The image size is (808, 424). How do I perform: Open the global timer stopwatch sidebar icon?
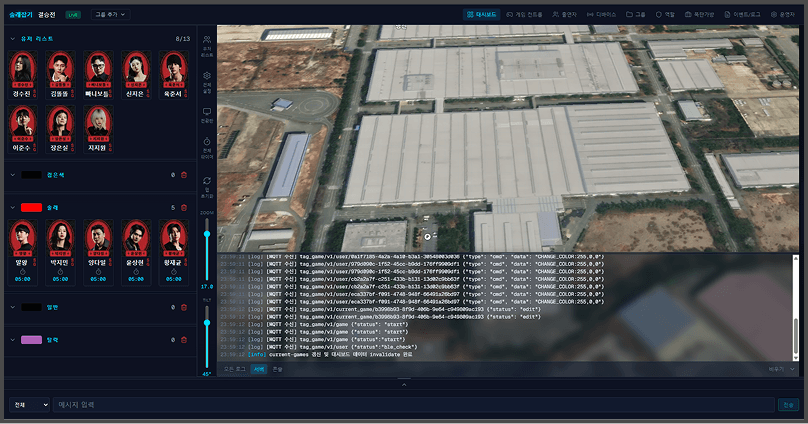coord(207,141)
